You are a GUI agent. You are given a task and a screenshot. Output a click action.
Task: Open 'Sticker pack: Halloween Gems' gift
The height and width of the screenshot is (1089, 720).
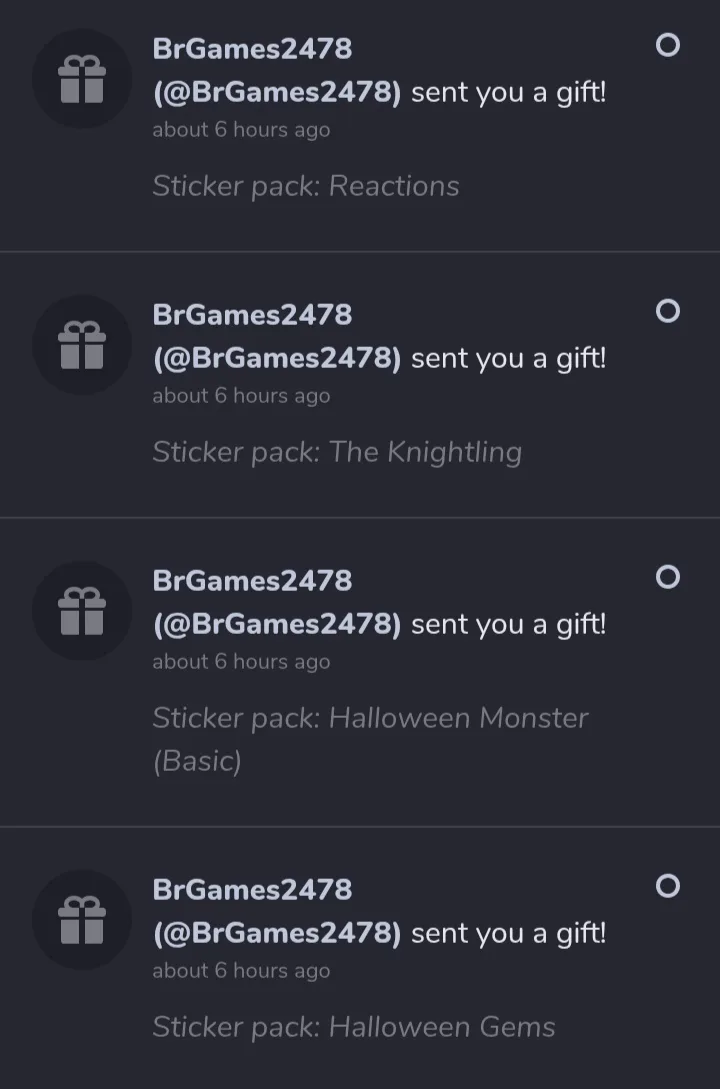coord(354,1027)
